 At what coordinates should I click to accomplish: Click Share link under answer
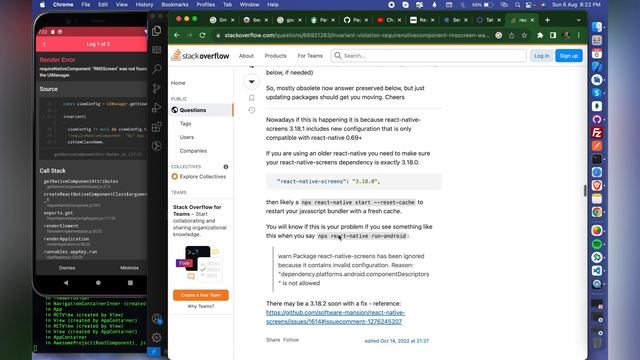[273, 340]
